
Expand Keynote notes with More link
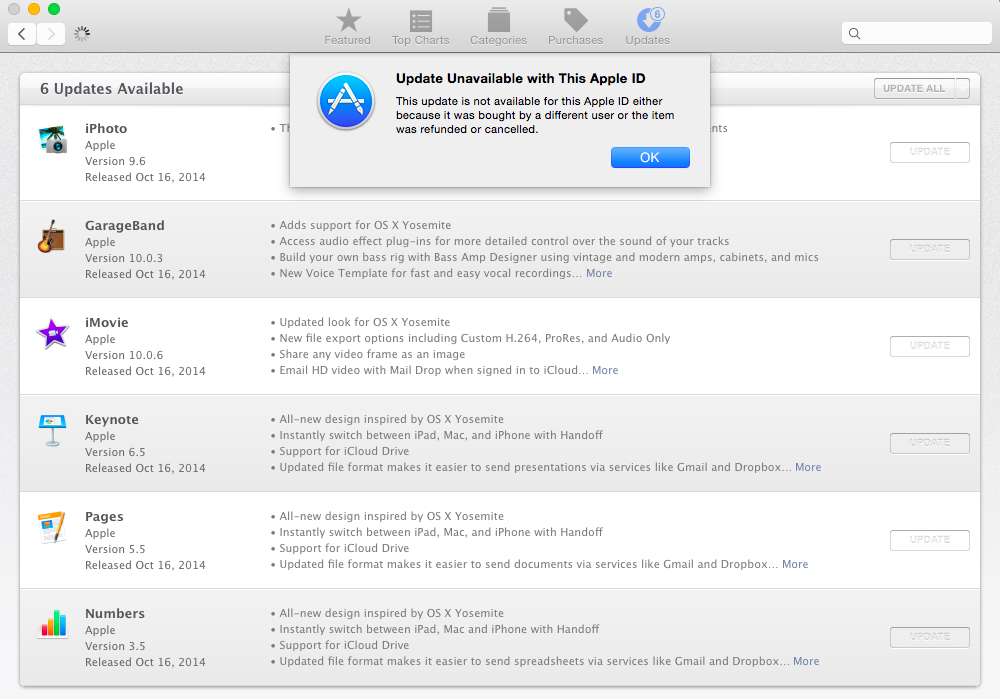[808, 467]
